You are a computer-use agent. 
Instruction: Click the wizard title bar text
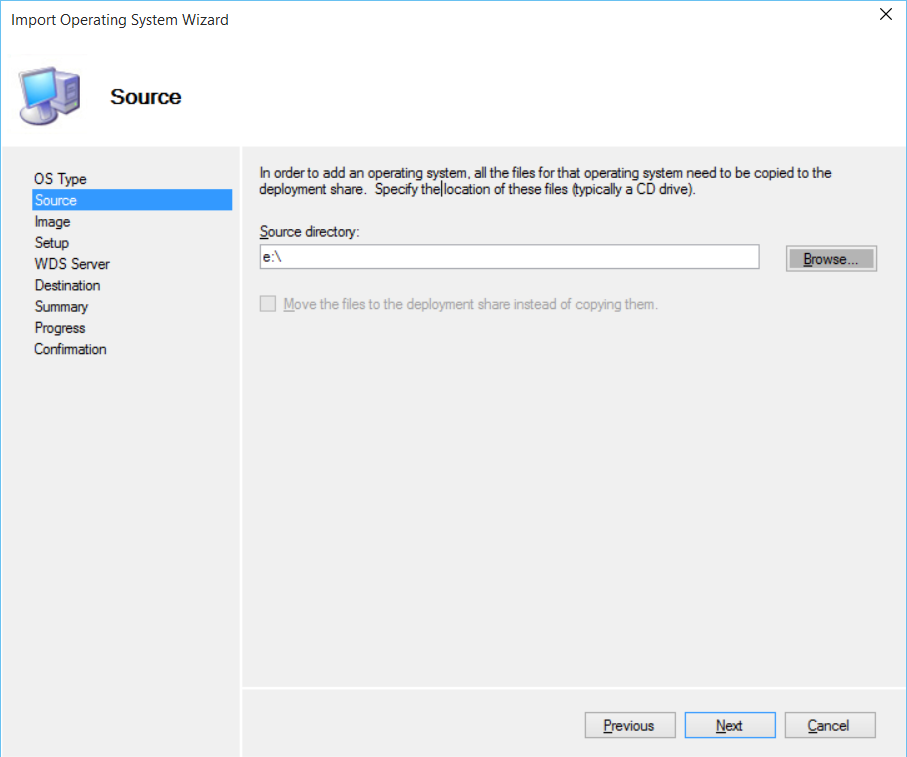point(120,19)
